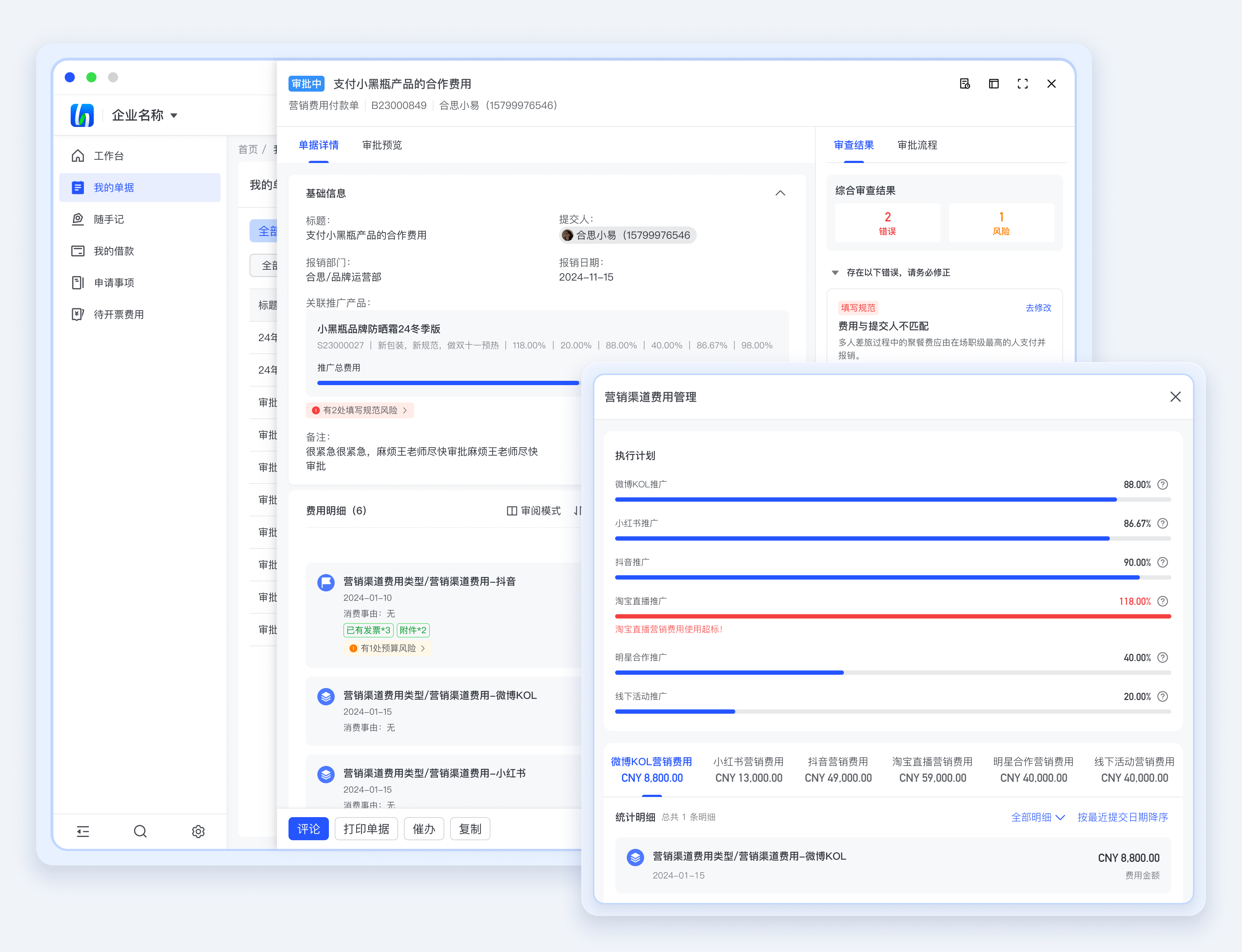Image resolution: width=1242 pixels, height=952 pixels.
Task: Click the document search icon in the header
Action: pyautogui.click(x=964, y=84)
